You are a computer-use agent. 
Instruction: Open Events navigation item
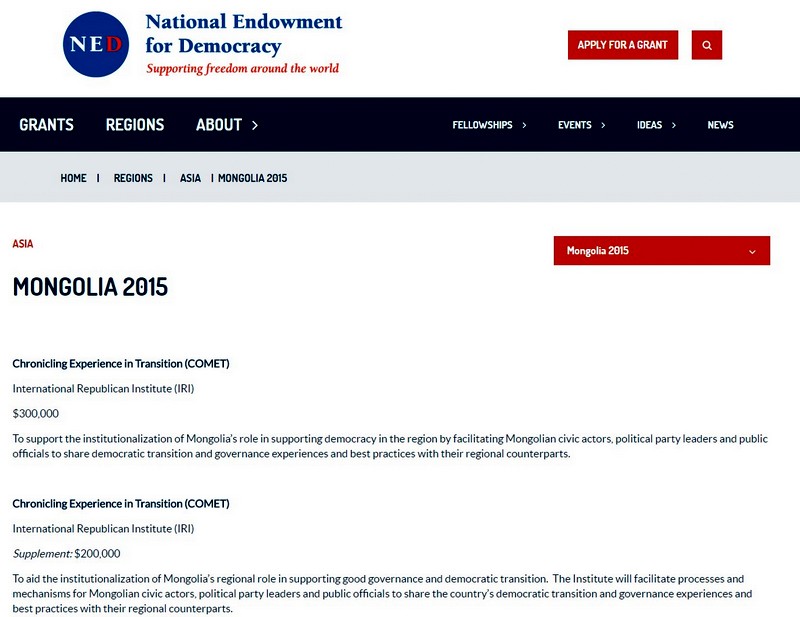tap(574, 125)
